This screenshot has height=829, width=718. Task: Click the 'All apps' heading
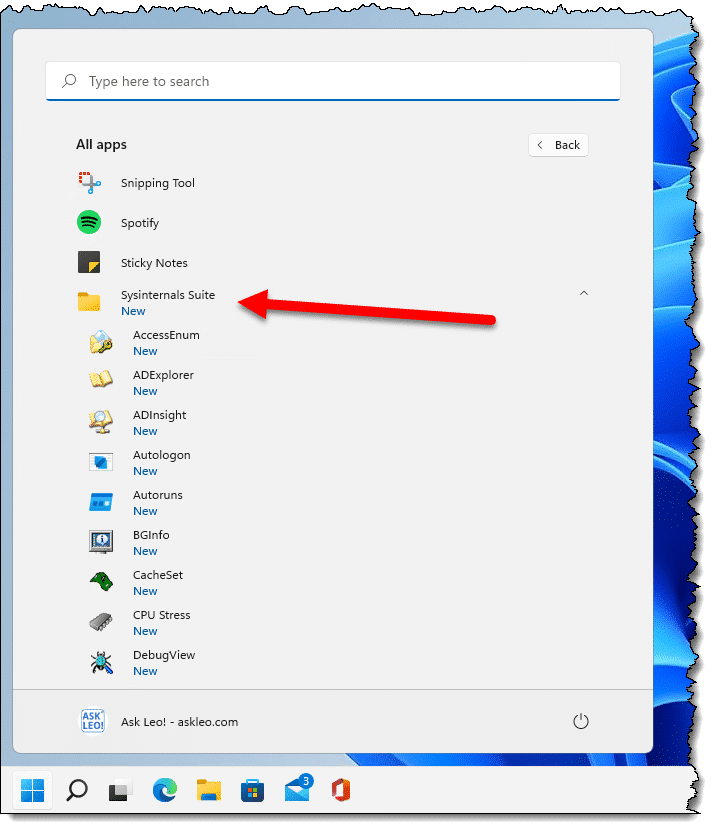[101, 145]
